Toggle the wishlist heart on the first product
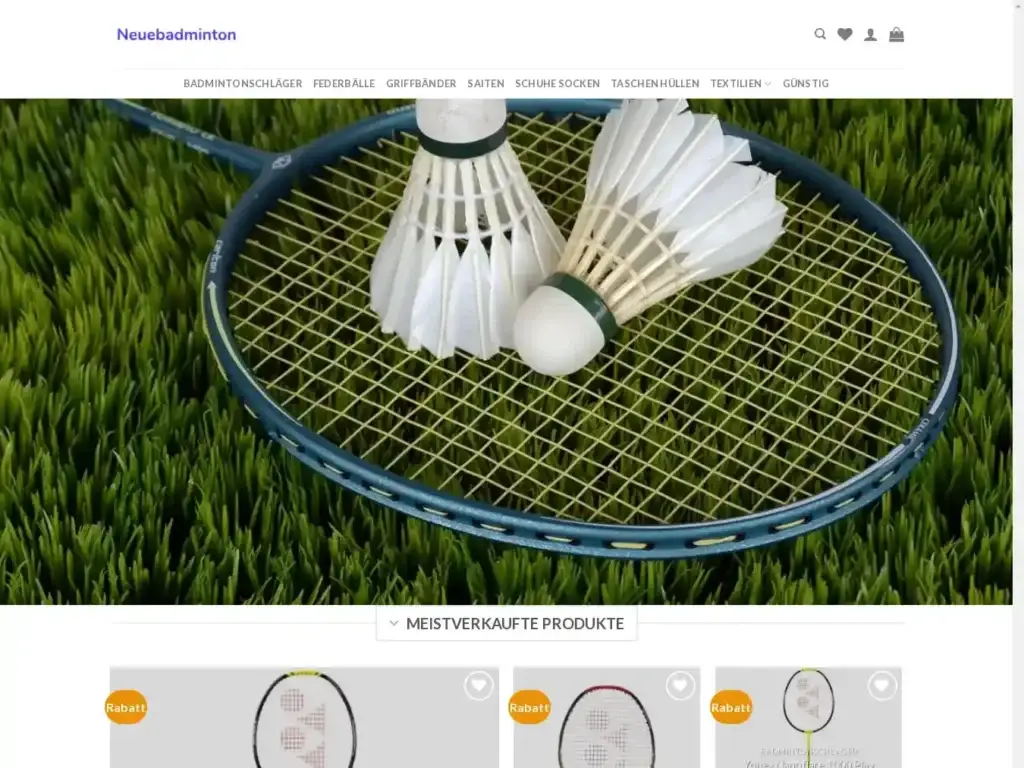This screenshot has width=1024, height=768. (x=479, y=686)
